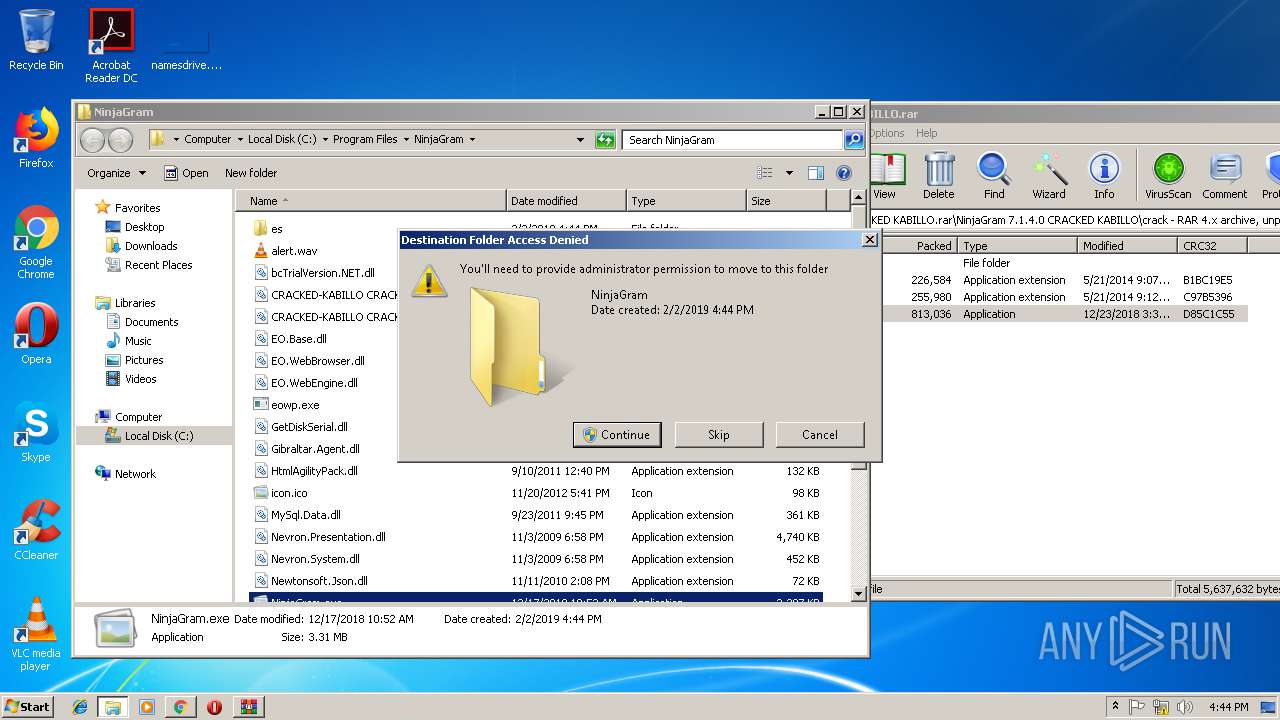Click the Comment icon in WinRAR toolbar
The image size is (1280, 720).
1225,176
